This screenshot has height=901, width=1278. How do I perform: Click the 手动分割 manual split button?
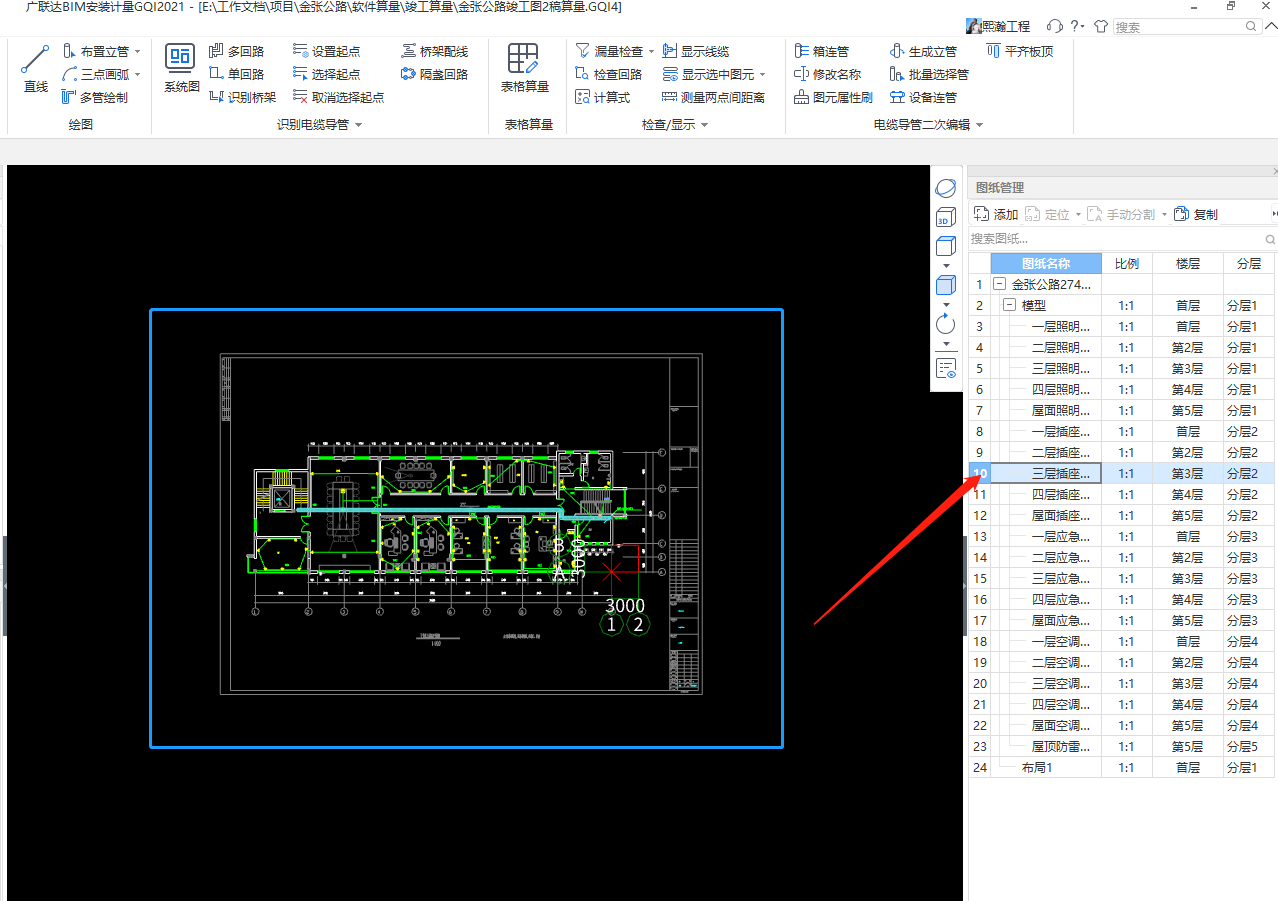pyautogui.click(x=1121, y=214)
